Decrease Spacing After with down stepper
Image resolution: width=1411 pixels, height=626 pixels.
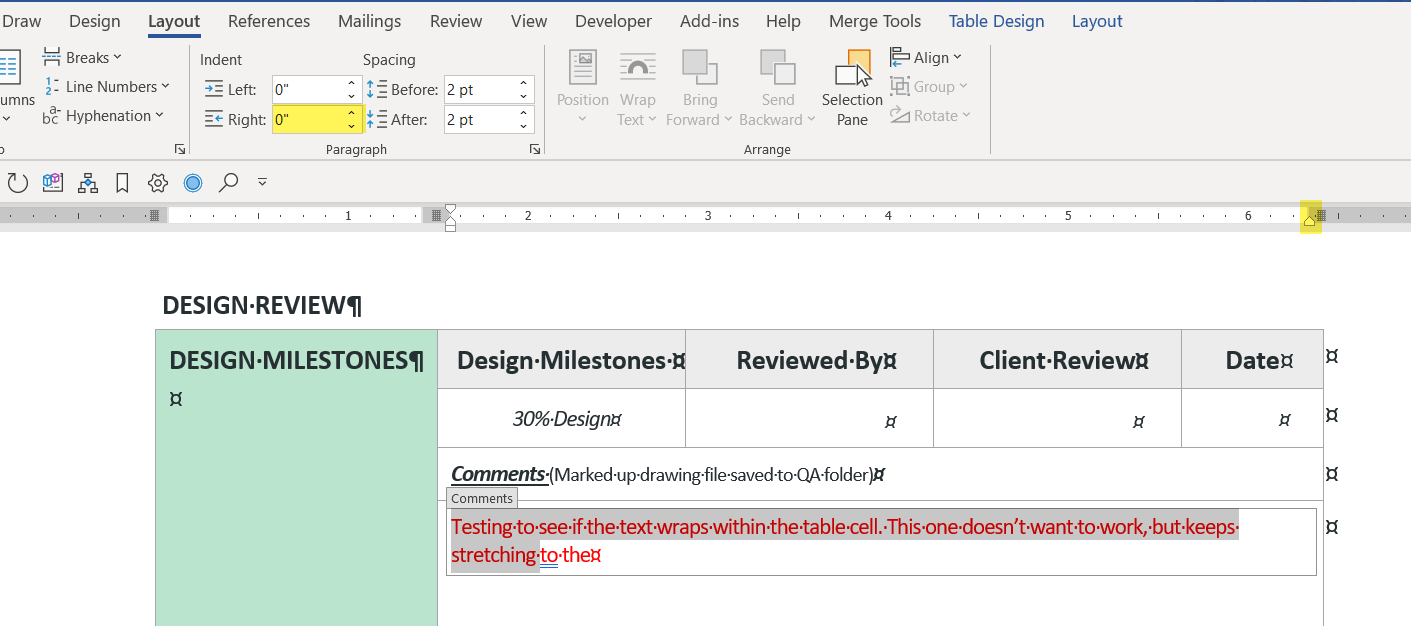pos(523,126)
